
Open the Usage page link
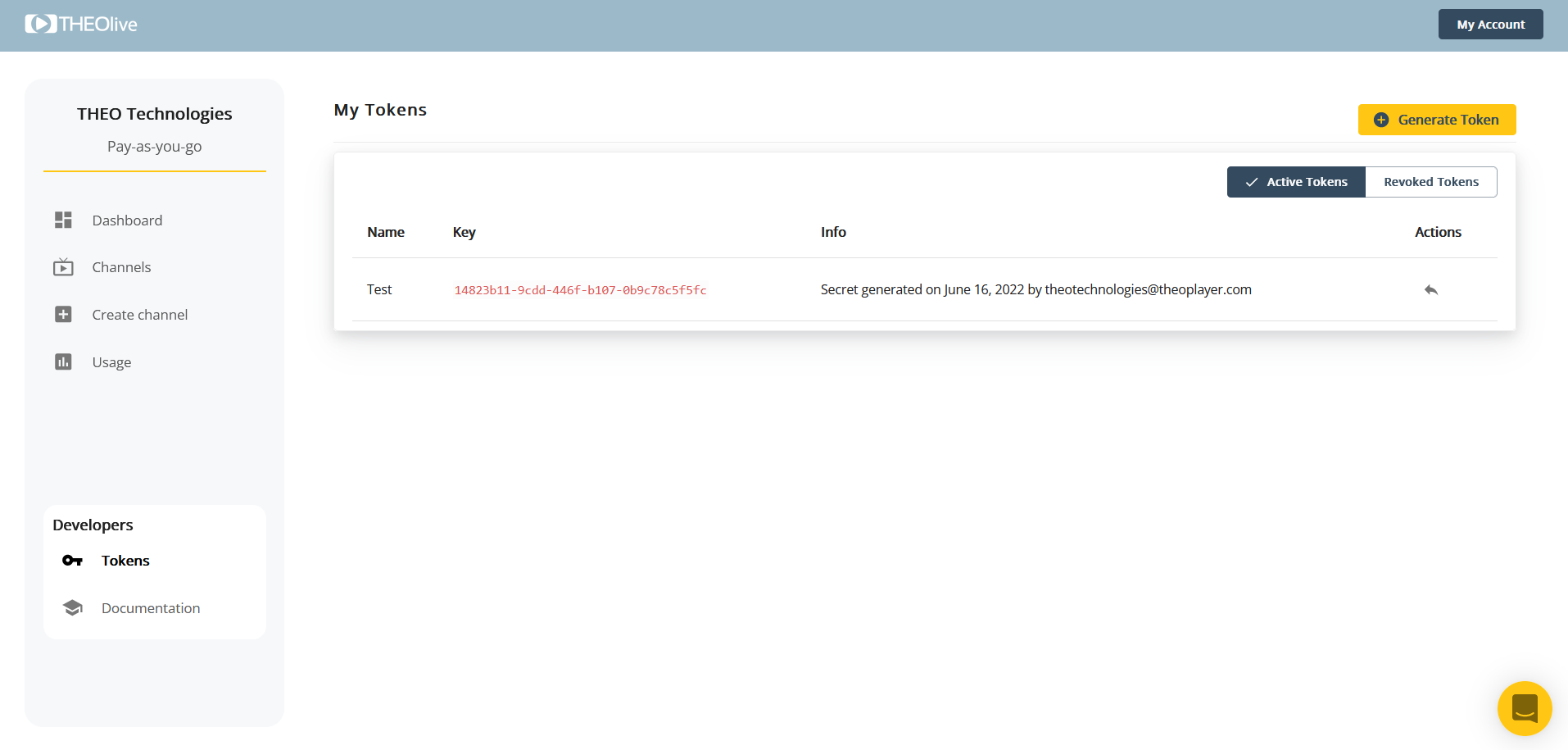coord(111,362)
